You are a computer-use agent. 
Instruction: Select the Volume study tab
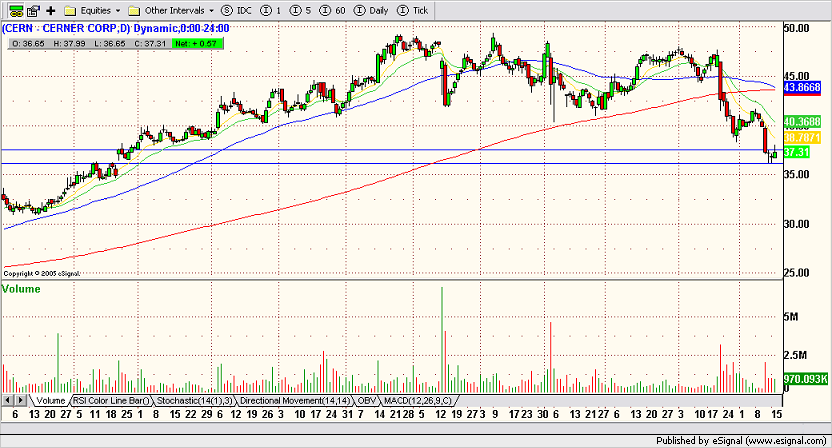50,401
